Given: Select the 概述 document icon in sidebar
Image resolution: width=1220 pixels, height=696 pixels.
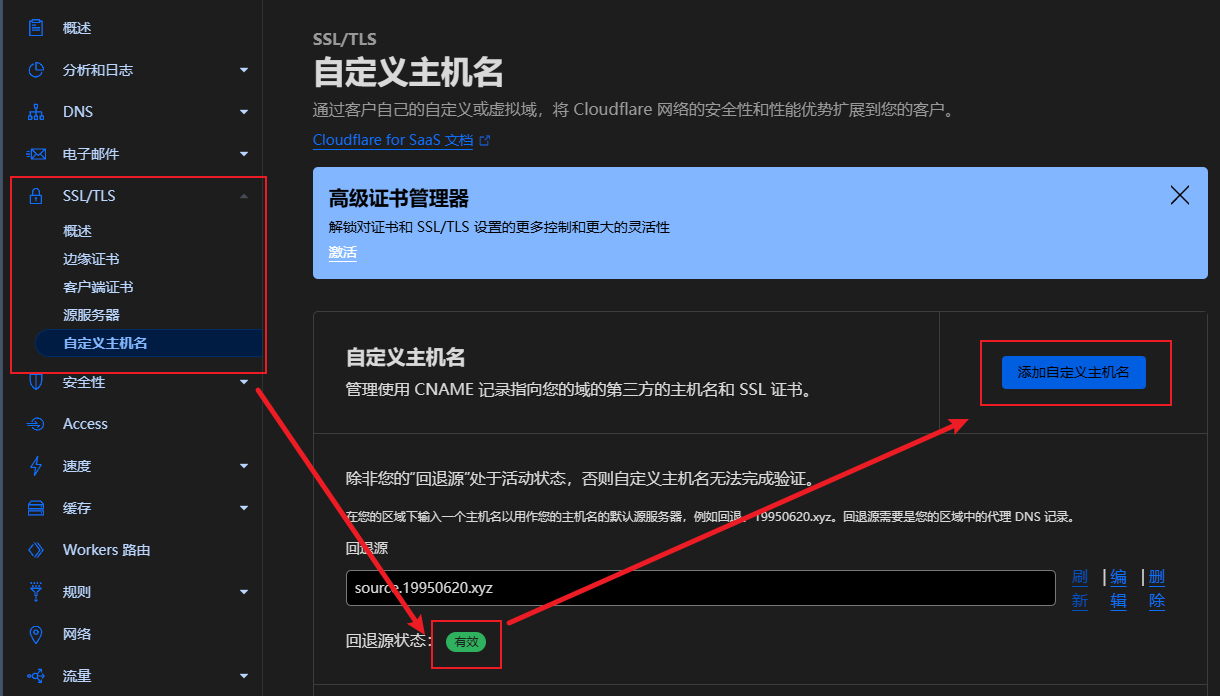Looking at the screenshot, I should pos(36,27).
